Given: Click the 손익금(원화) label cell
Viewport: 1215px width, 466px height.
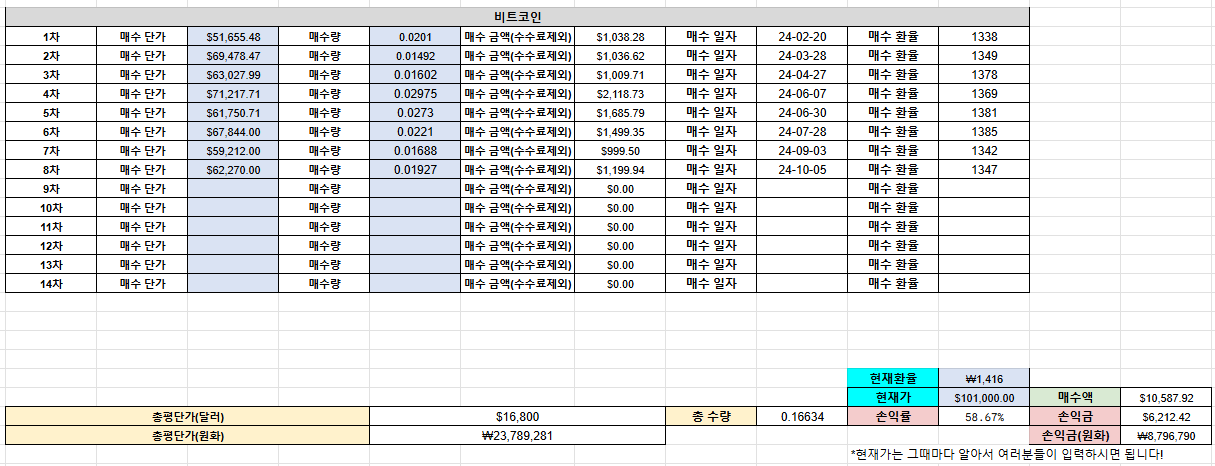Looking at the screenshot, I should (1075, 436).
